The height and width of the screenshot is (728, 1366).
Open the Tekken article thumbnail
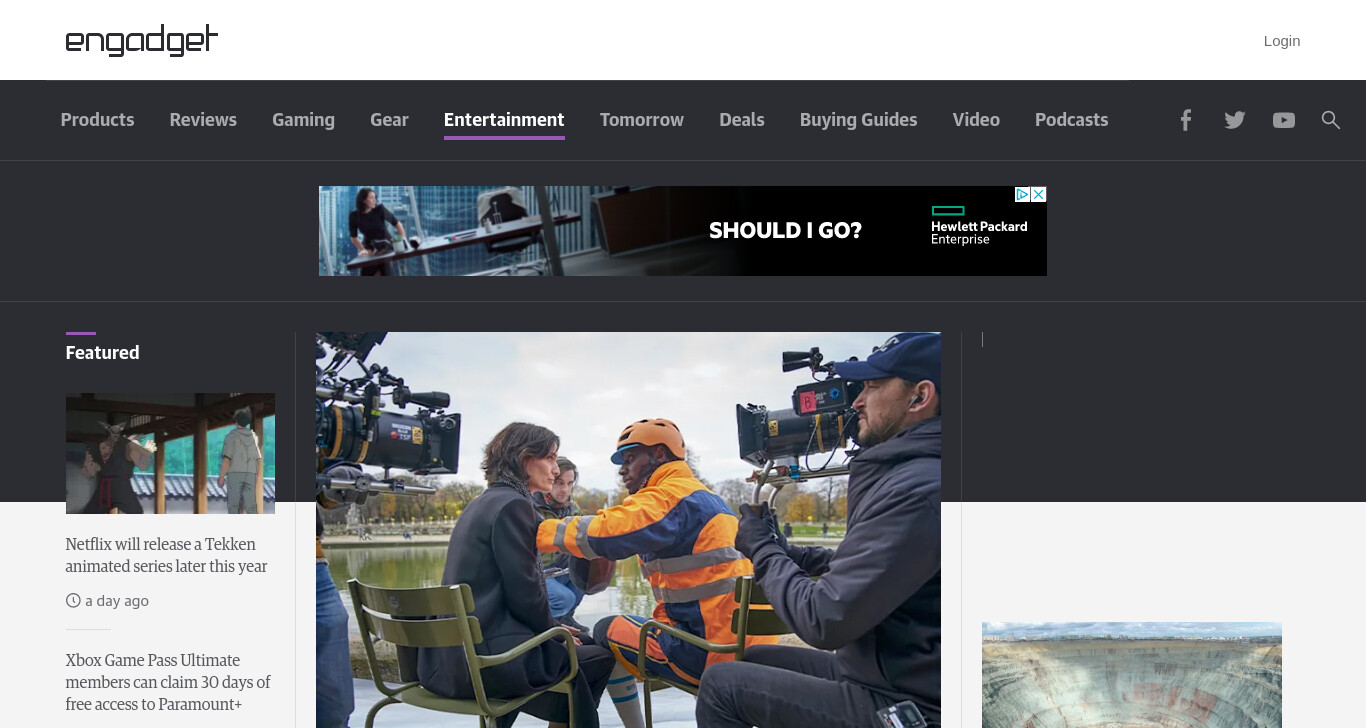(x=170, y=453)
